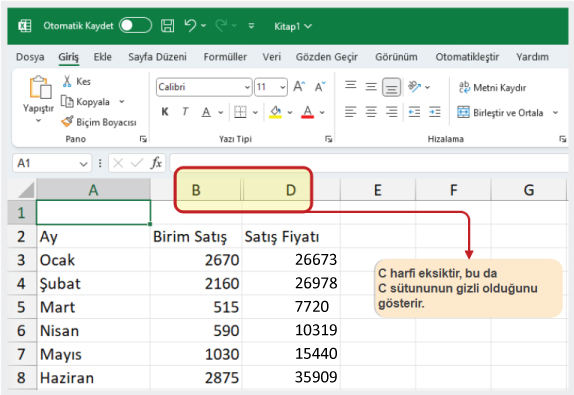Viewport: 574px width, 395px height.
Task: Toggle the Otomatik Kaydet switch
Action: click(135, 26)
